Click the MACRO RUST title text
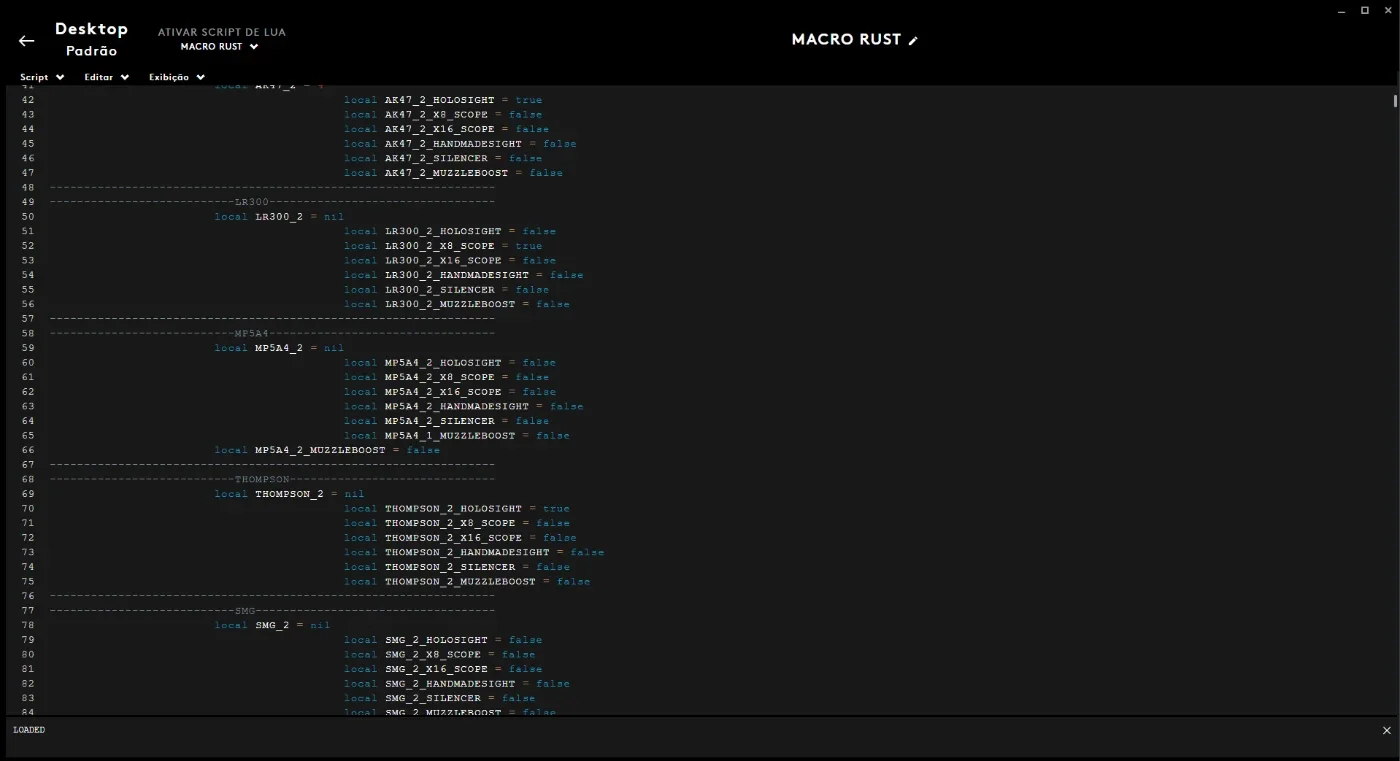The height and width of the screenshot is (761, 1400). 846,40
